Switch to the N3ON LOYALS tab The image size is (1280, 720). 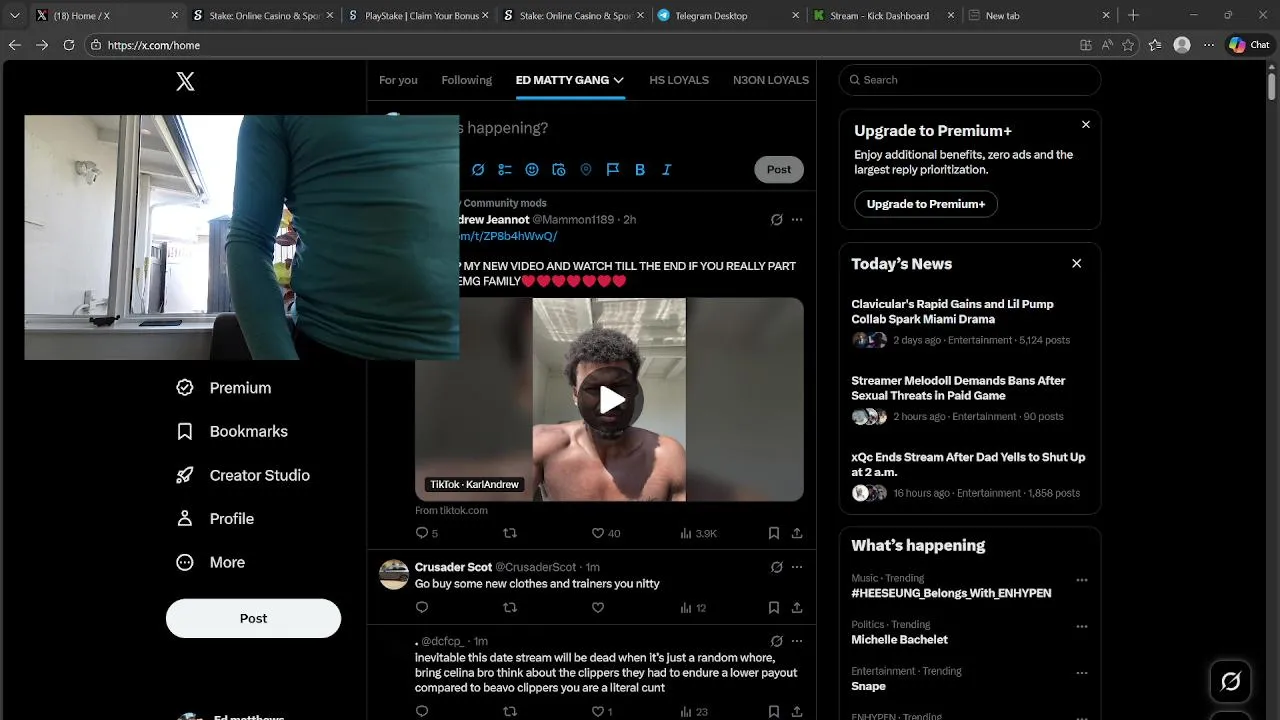tap(771, 80)
